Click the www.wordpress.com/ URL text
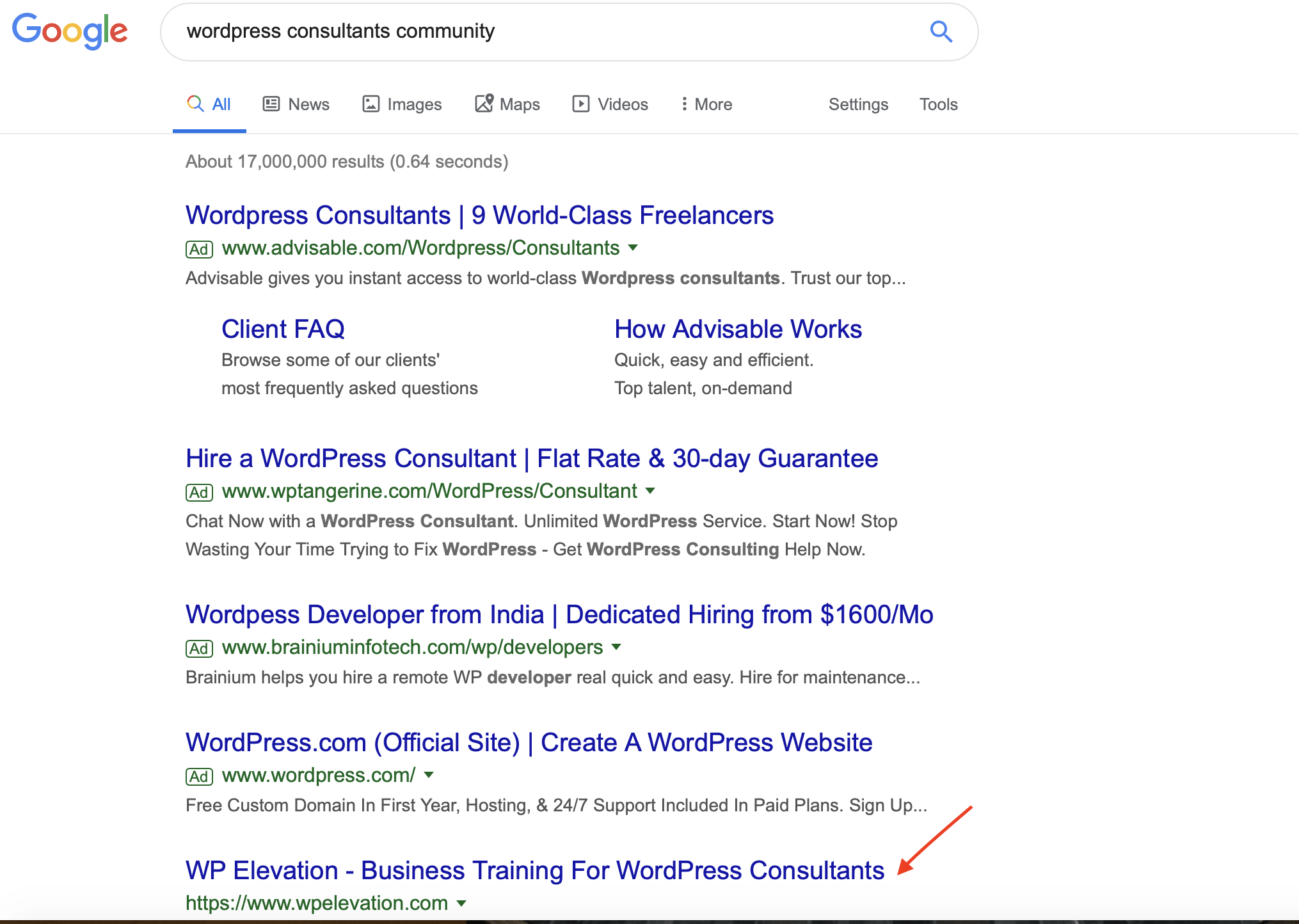This screenshot has height=924, width=1299. tap(319, 775)
